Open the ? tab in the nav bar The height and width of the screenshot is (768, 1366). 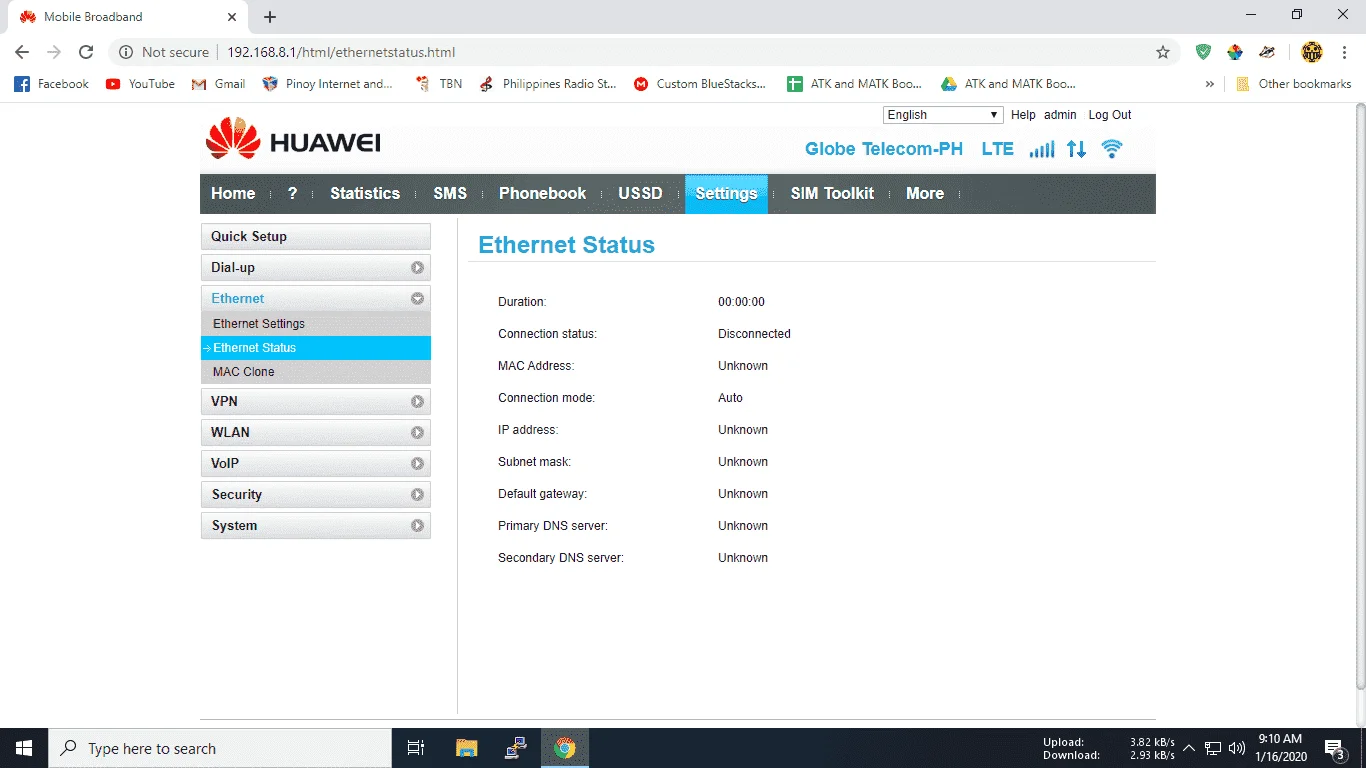pyautogui.click(x=292, y=194)
